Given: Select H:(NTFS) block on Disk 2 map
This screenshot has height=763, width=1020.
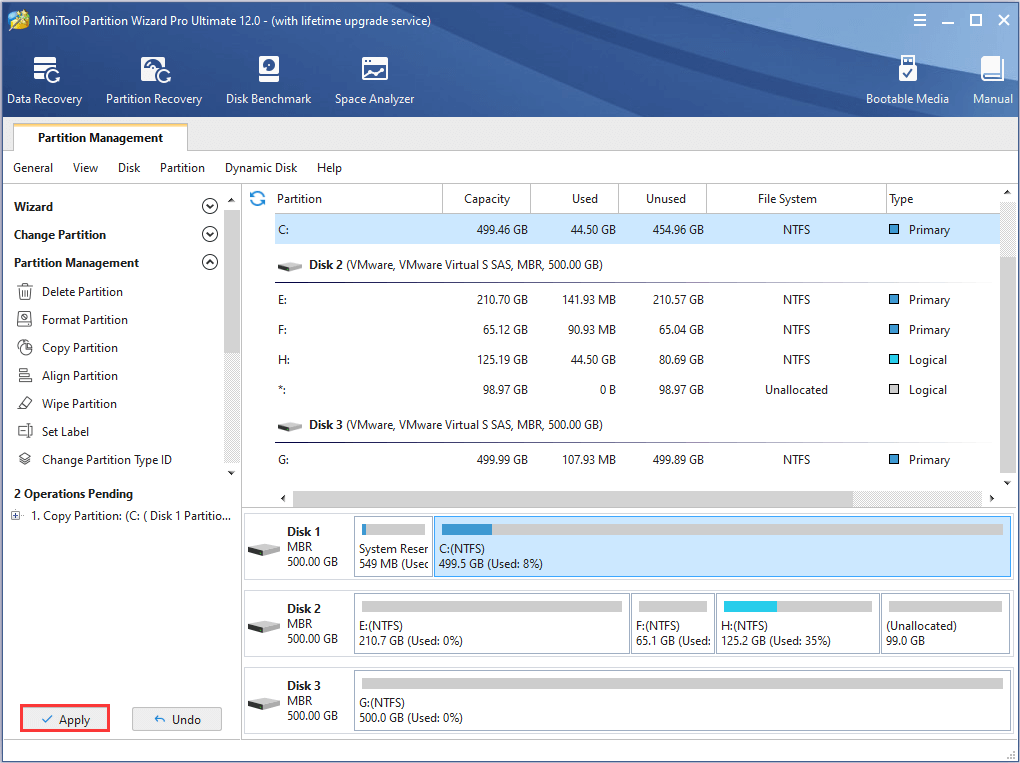Looking at the screenshot, I should coord(798,623).
